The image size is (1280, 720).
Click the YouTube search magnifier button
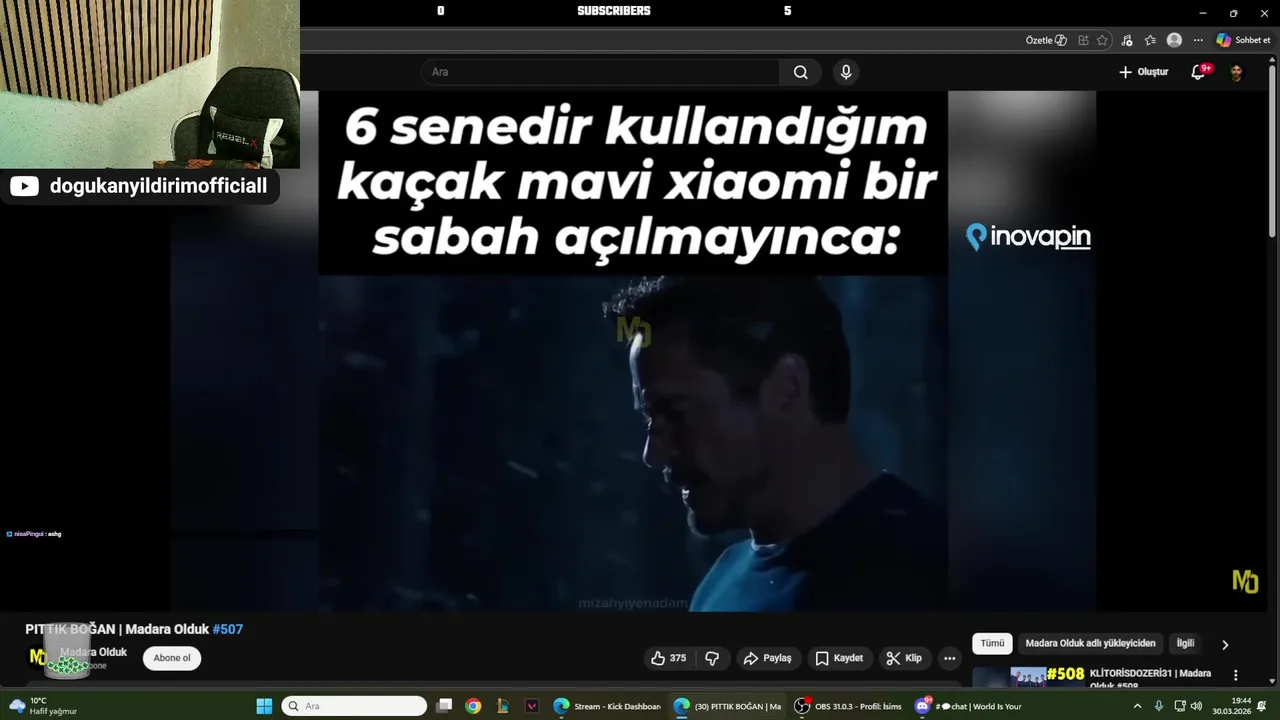pyautogui.click(x=801, y=72)
